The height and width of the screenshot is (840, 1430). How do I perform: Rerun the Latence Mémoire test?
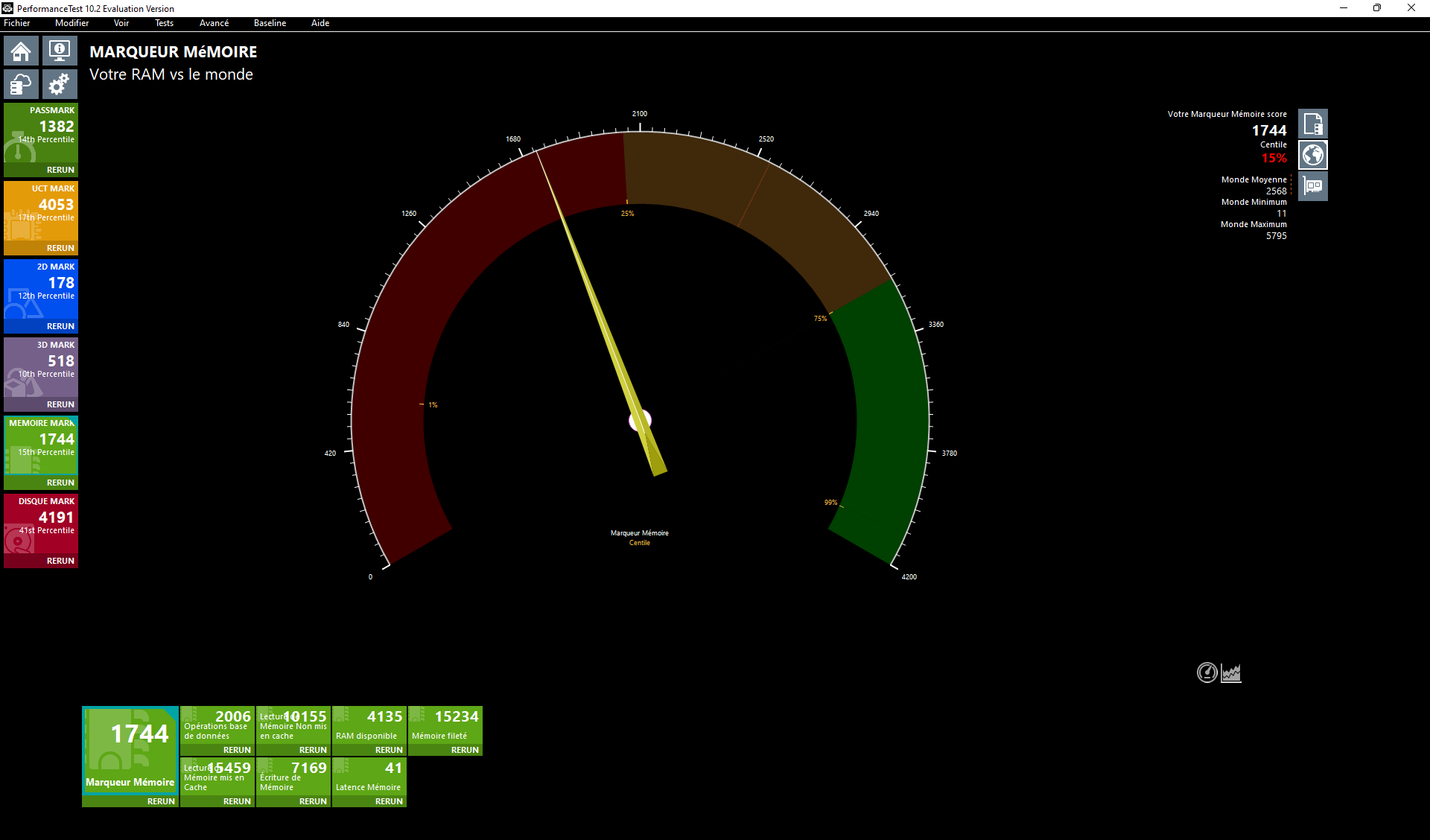pyautogui.click(x=389, y=801)
